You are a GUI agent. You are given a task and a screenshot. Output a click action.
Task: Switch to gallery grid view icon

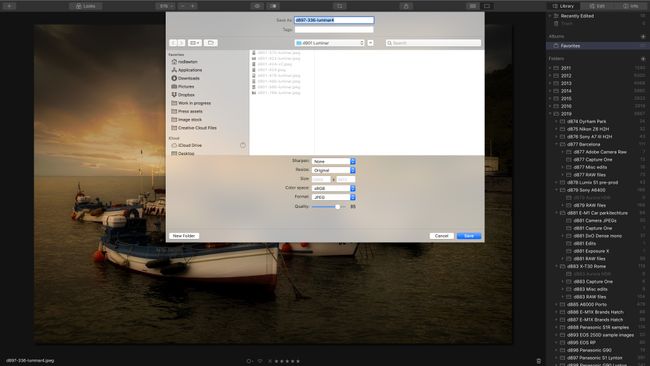coord(473,6)
